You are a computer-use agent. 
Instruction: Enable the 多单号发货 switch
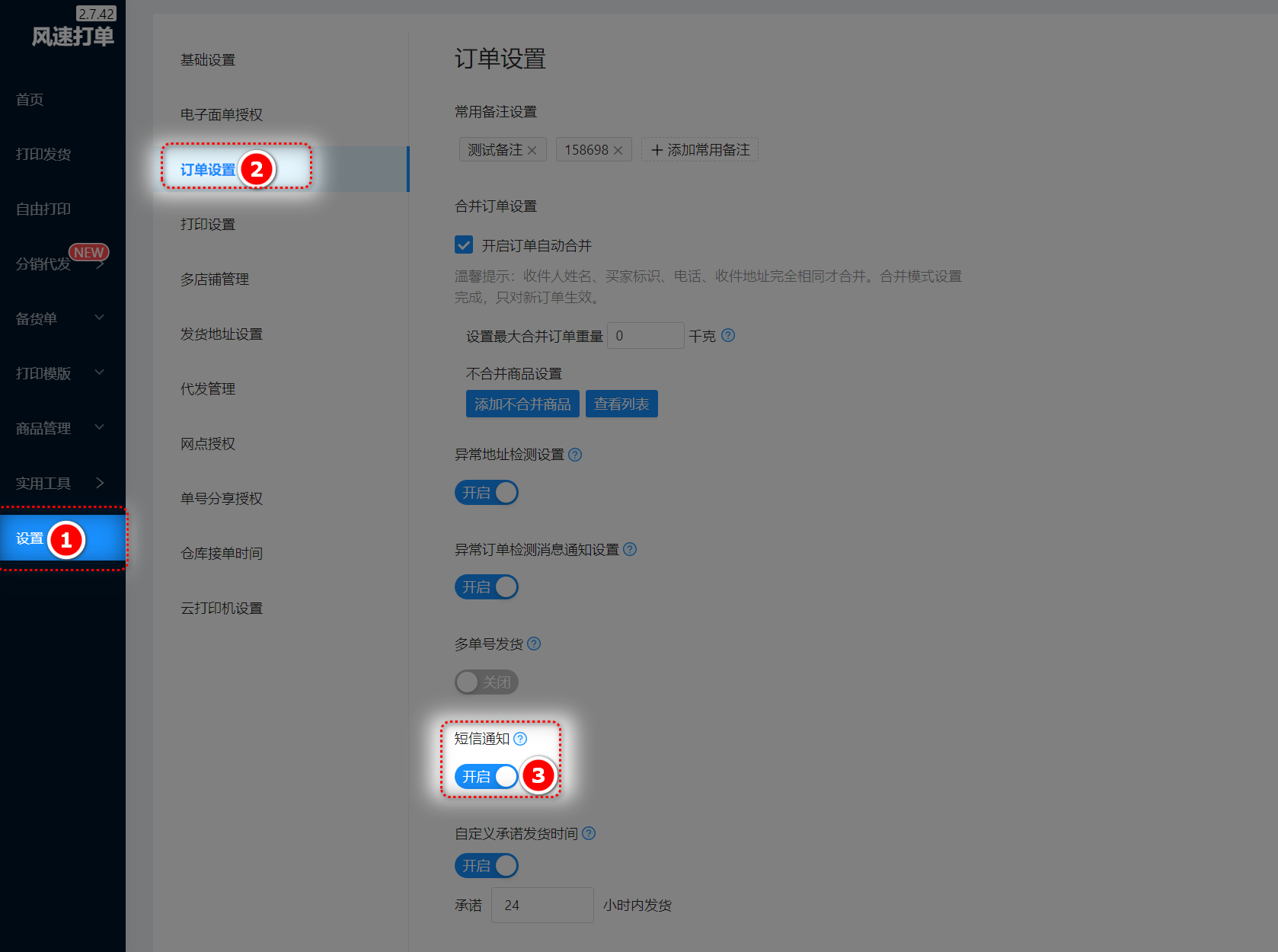click(x=487, y=682)
